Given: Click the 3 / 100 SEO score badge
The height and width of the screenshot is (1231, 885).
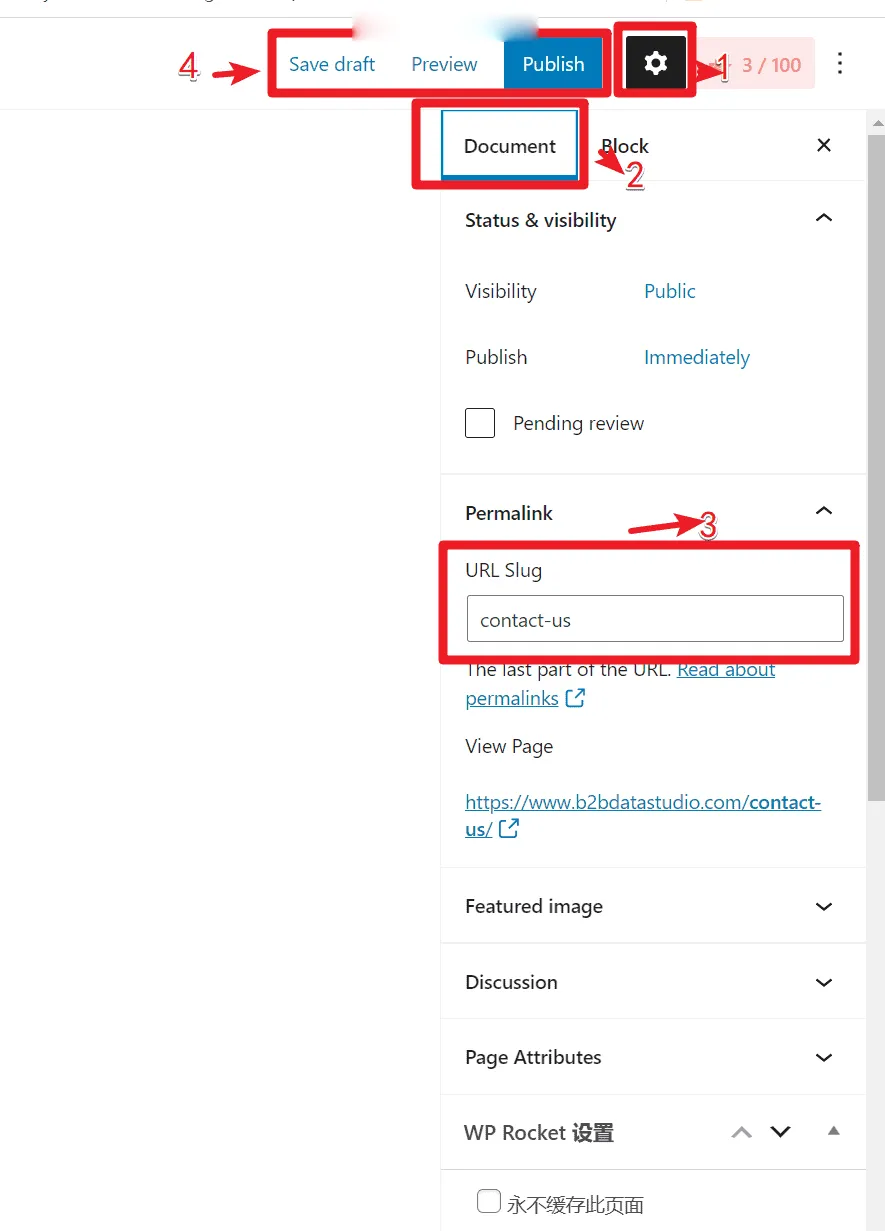Looking at the screenshot, I should (x=761, y=65).
